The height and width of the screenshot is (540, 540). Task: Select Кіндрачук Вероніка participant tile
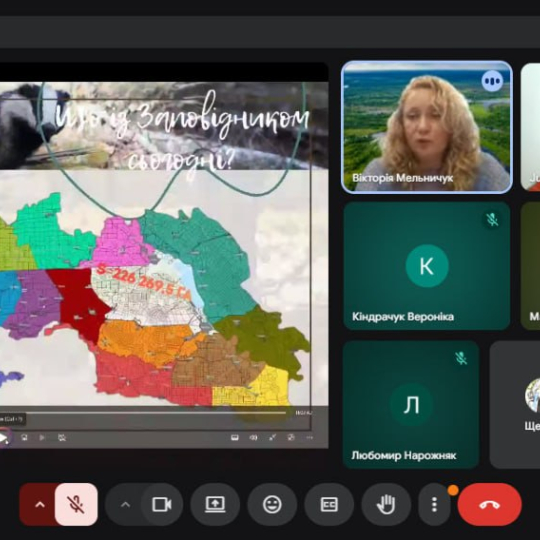click(x=427, y=266)
